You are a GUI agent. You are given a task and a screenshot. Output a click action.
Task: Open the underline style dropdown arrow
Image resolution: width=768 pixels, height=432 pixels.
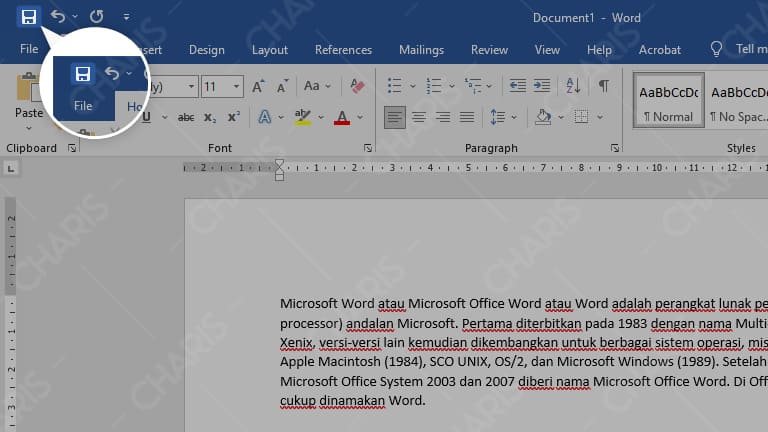coord(165,118)
